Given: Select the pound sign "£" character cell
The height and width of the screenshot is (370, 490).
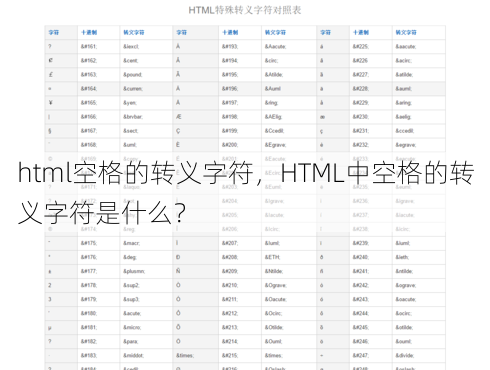Looking at the screenshot, I should 61,75.
